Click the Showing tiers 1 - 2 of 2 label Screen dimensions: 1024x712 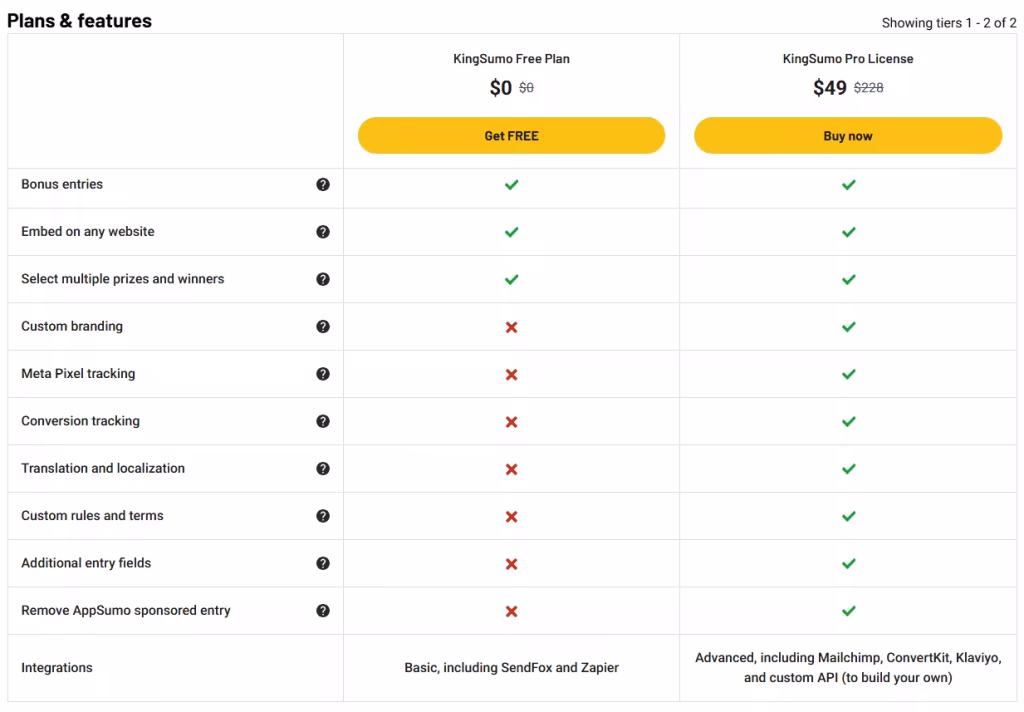click(x=948, y=22)
